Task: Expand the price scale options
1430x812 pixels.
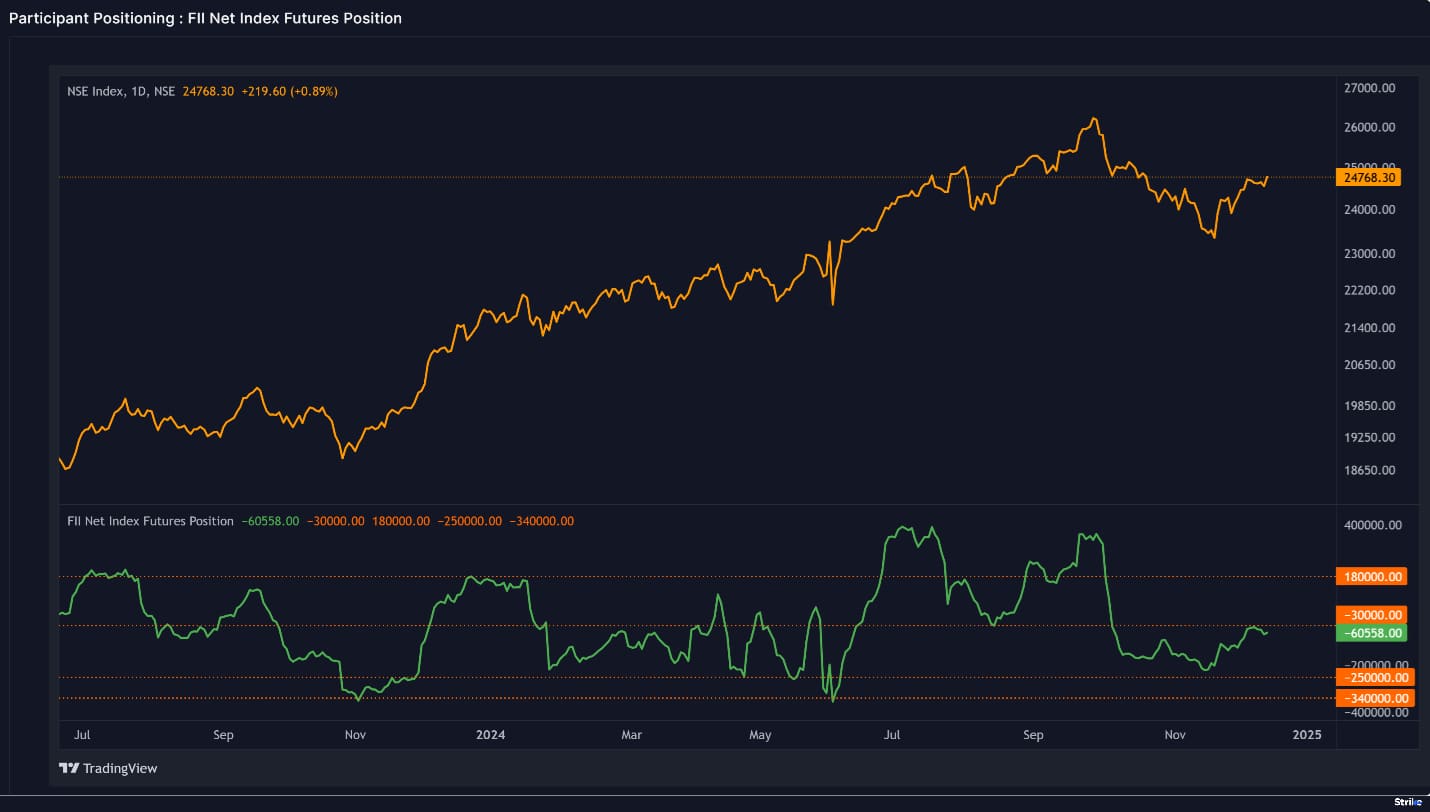Action: 1372,300
